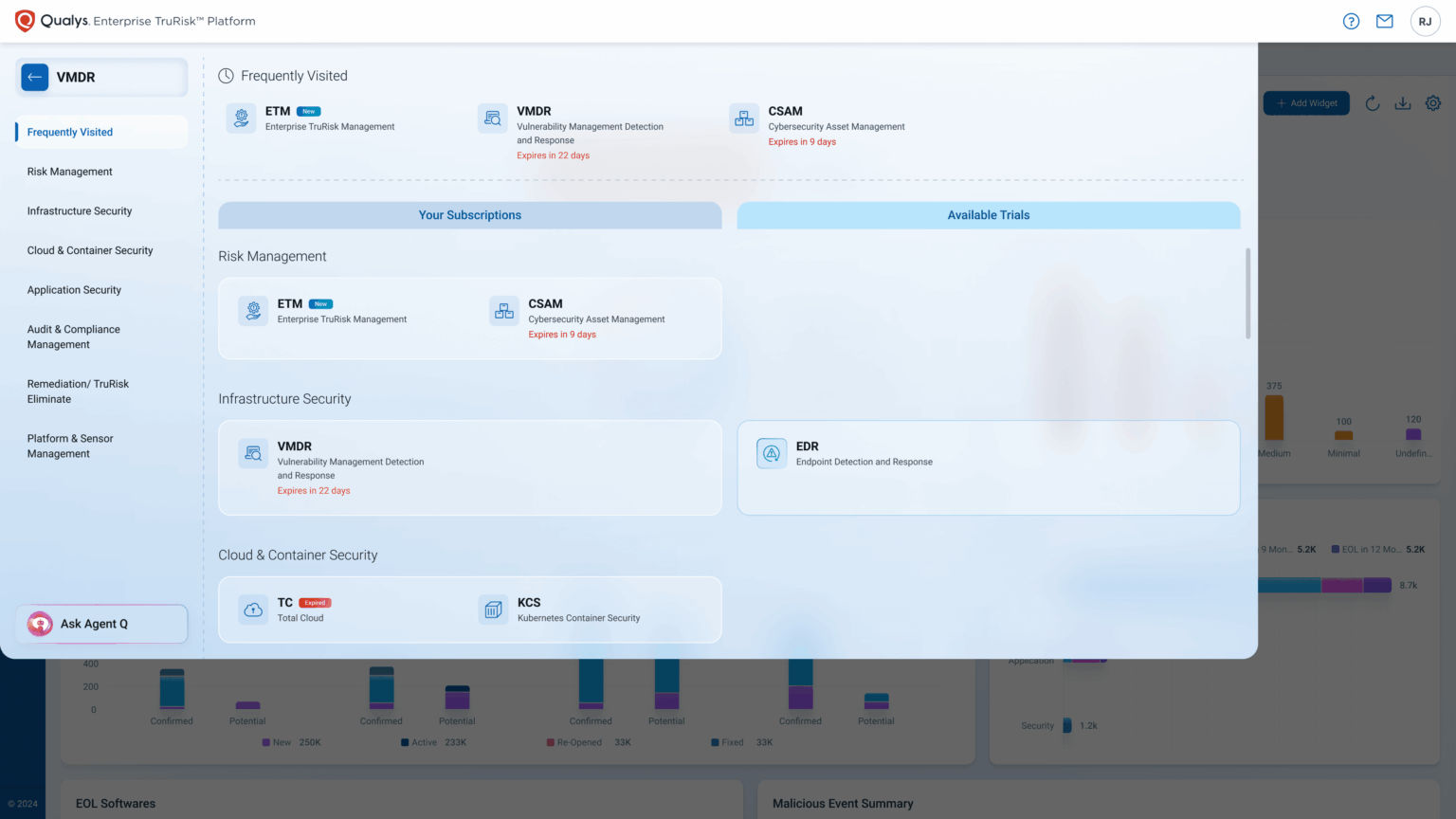Viewport: 1456px width, 819px height.
Task: Open Platform & Sensor Management from the sidebar
Action: 70,446
